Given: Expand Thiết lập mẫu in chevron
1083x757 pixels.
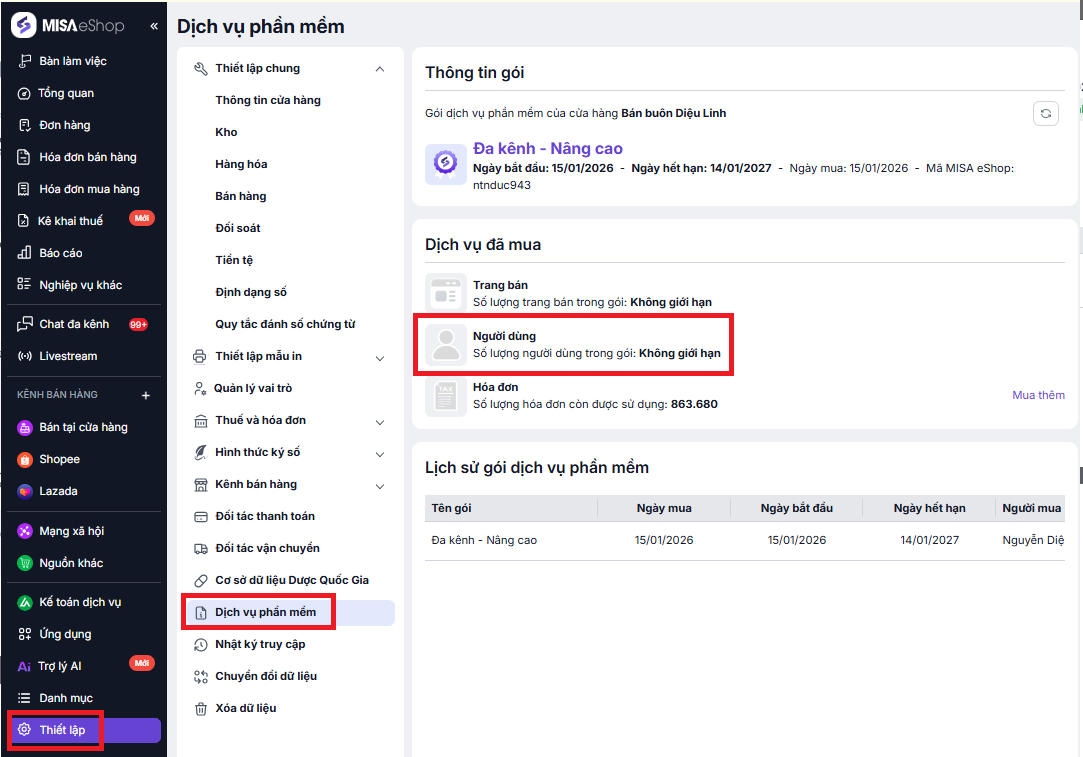Looking at the screenshot, I should [380, 358].
